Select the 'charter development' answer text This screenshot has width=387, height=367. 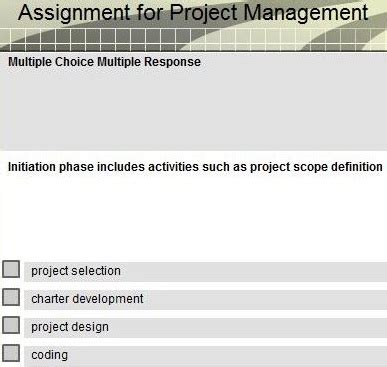(x=87, y=299)
